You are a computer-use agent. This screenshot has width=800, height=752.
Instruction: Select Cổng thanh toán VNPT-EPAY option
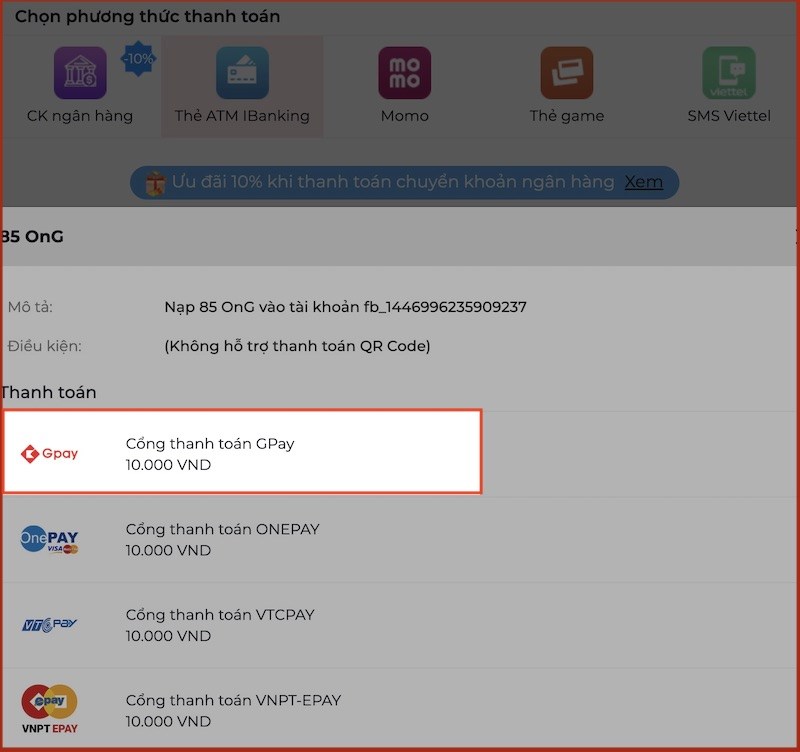pos(400,710)
